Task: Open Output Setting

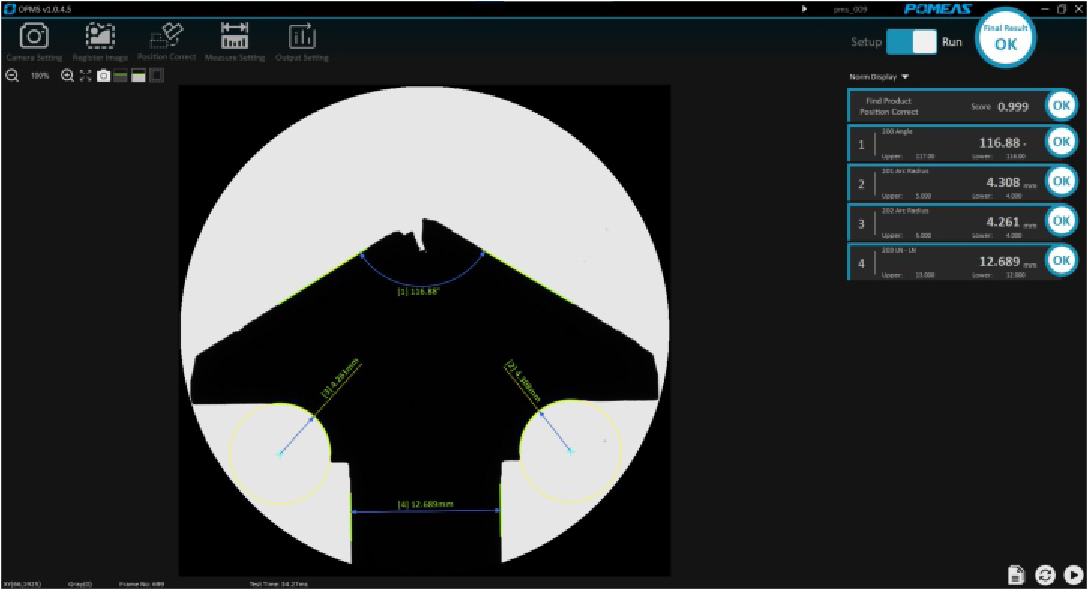Action: point(302,42)
